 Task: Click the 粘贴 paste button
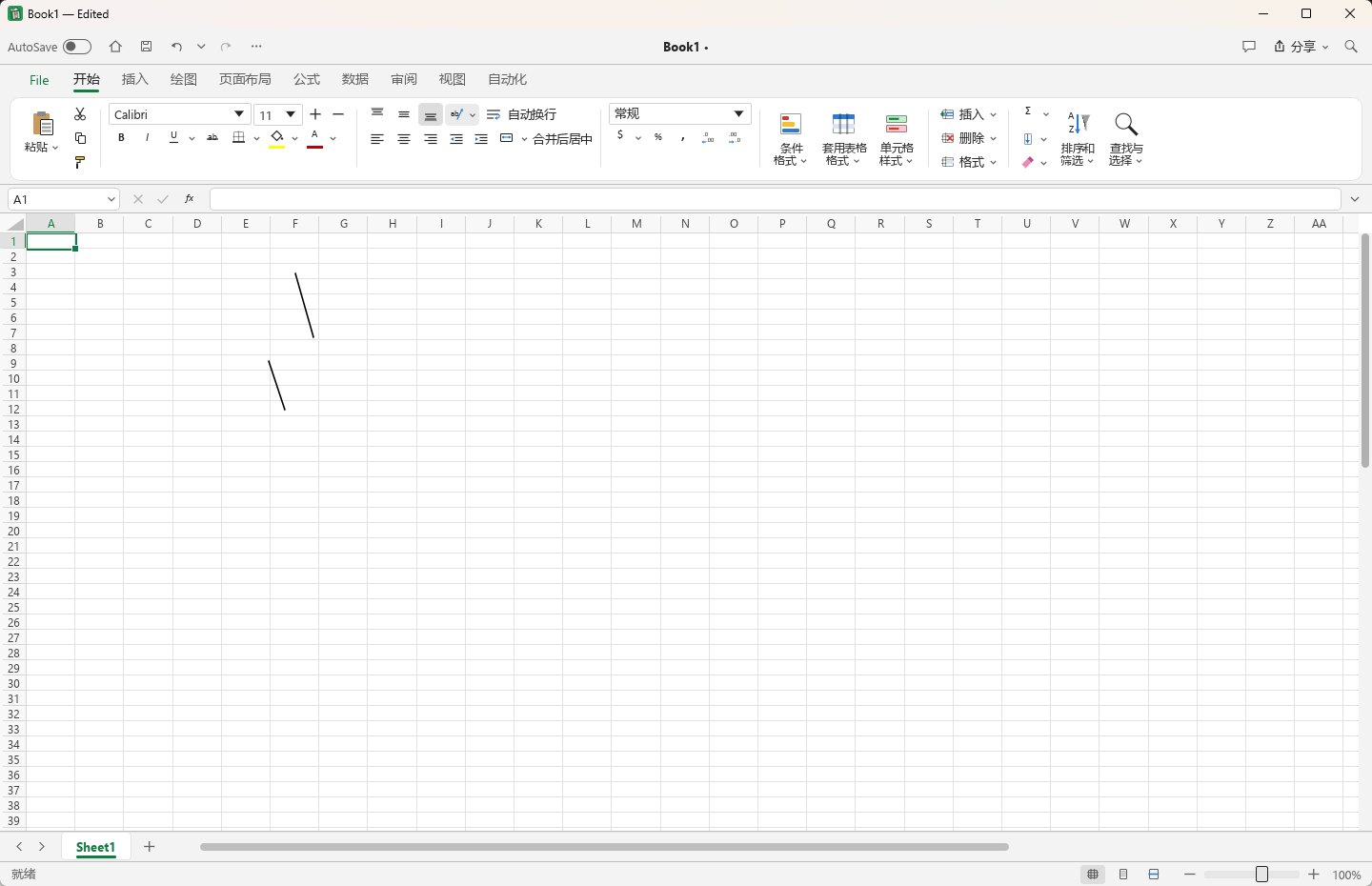(x=42, y=132)
